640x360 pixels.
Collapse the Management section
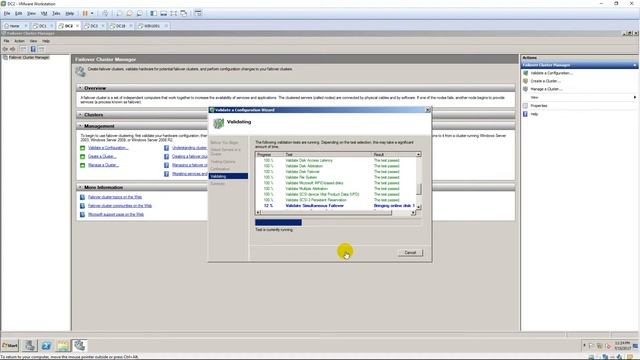coord(80,126)
